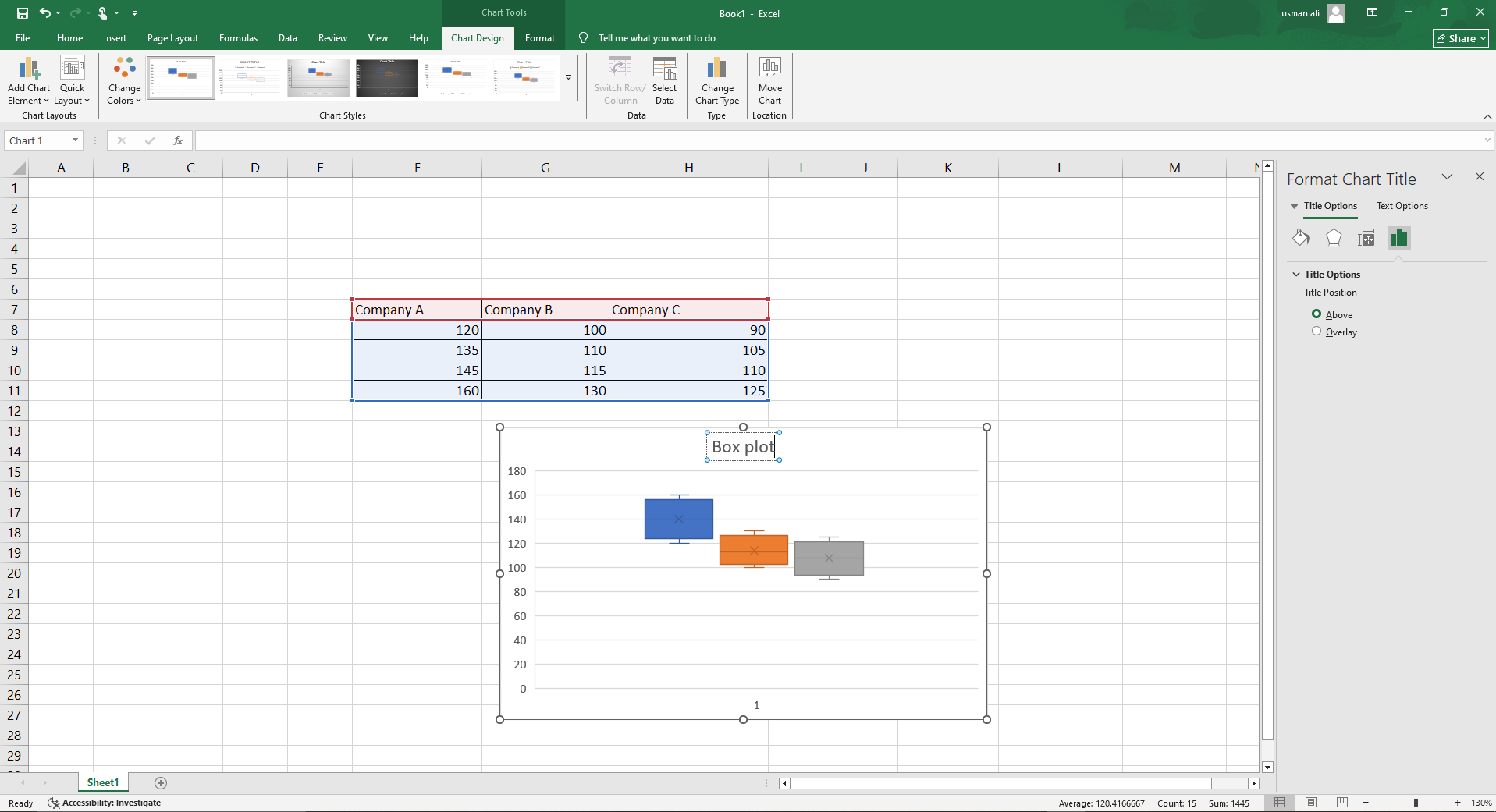This screenshot has height=812, width=1496.
Task: Open the Share button dropdown
Action: [1461, 38]
